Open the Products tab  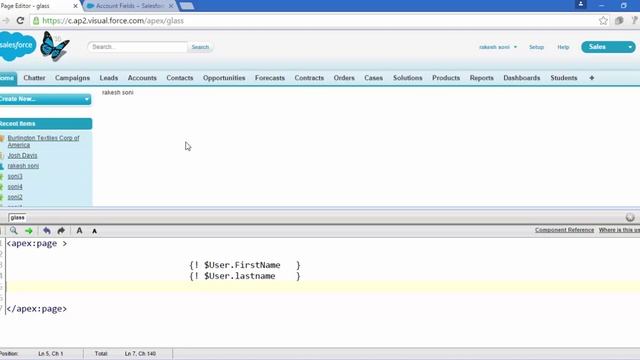coord(446,78)
